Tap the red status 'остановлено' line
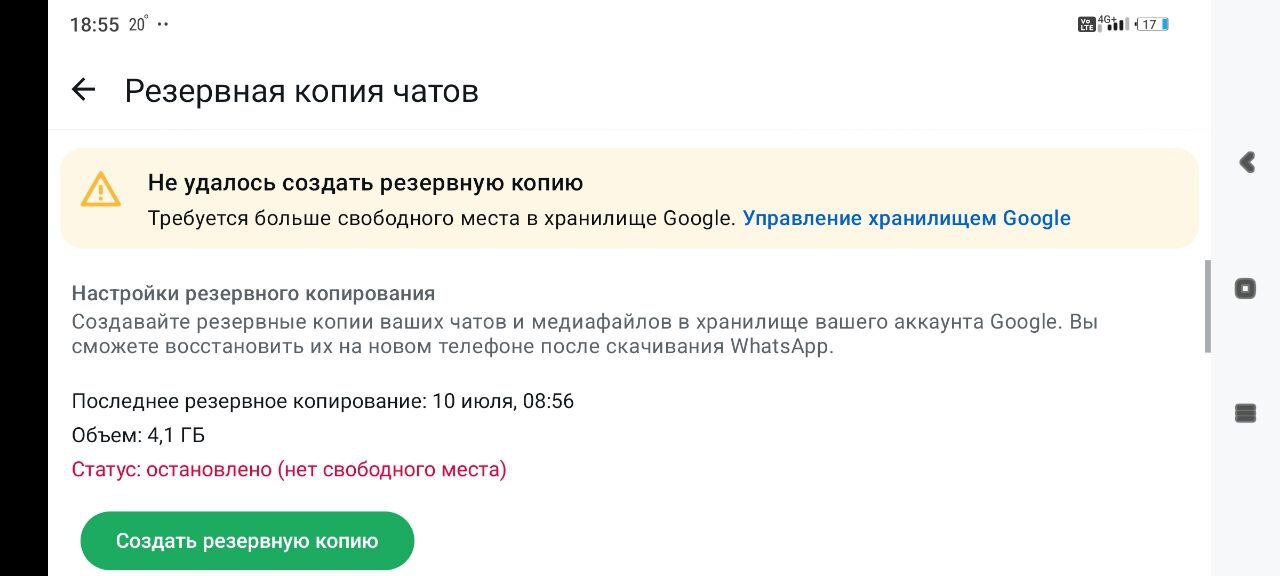Screen dimensions: 1280x576 click(x=289, y=469)
